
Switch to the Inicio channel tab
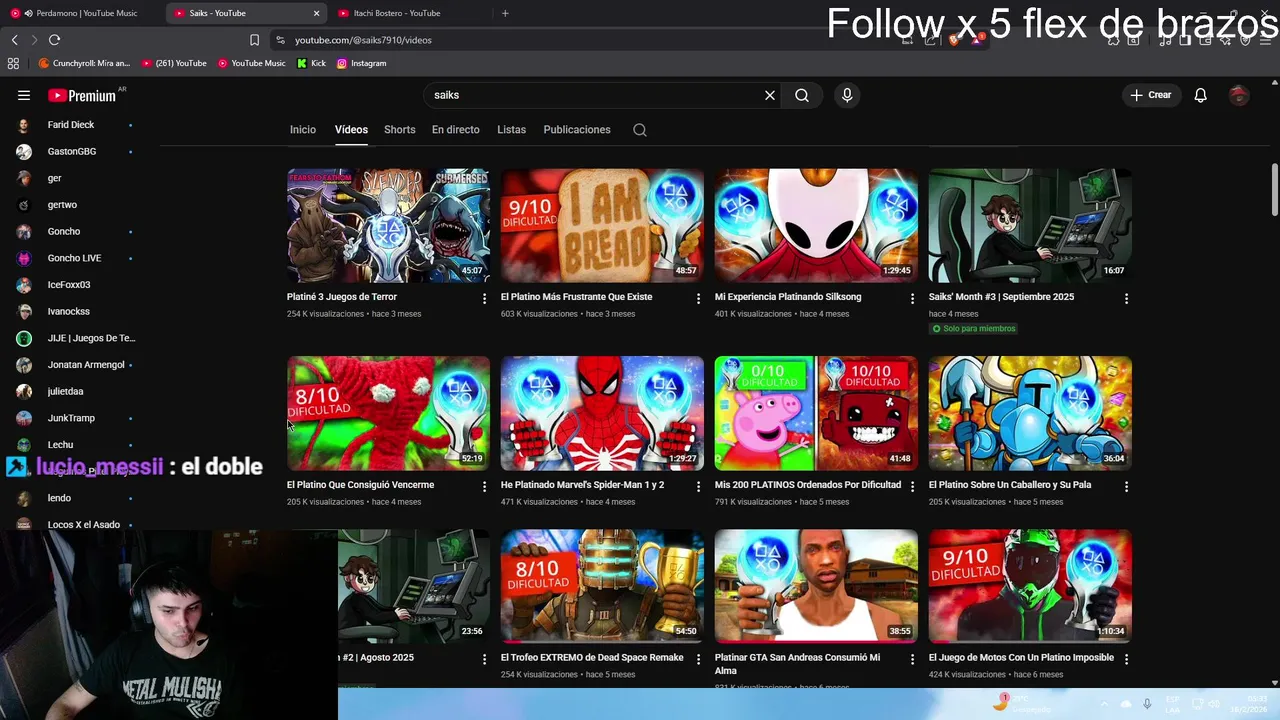303,130
